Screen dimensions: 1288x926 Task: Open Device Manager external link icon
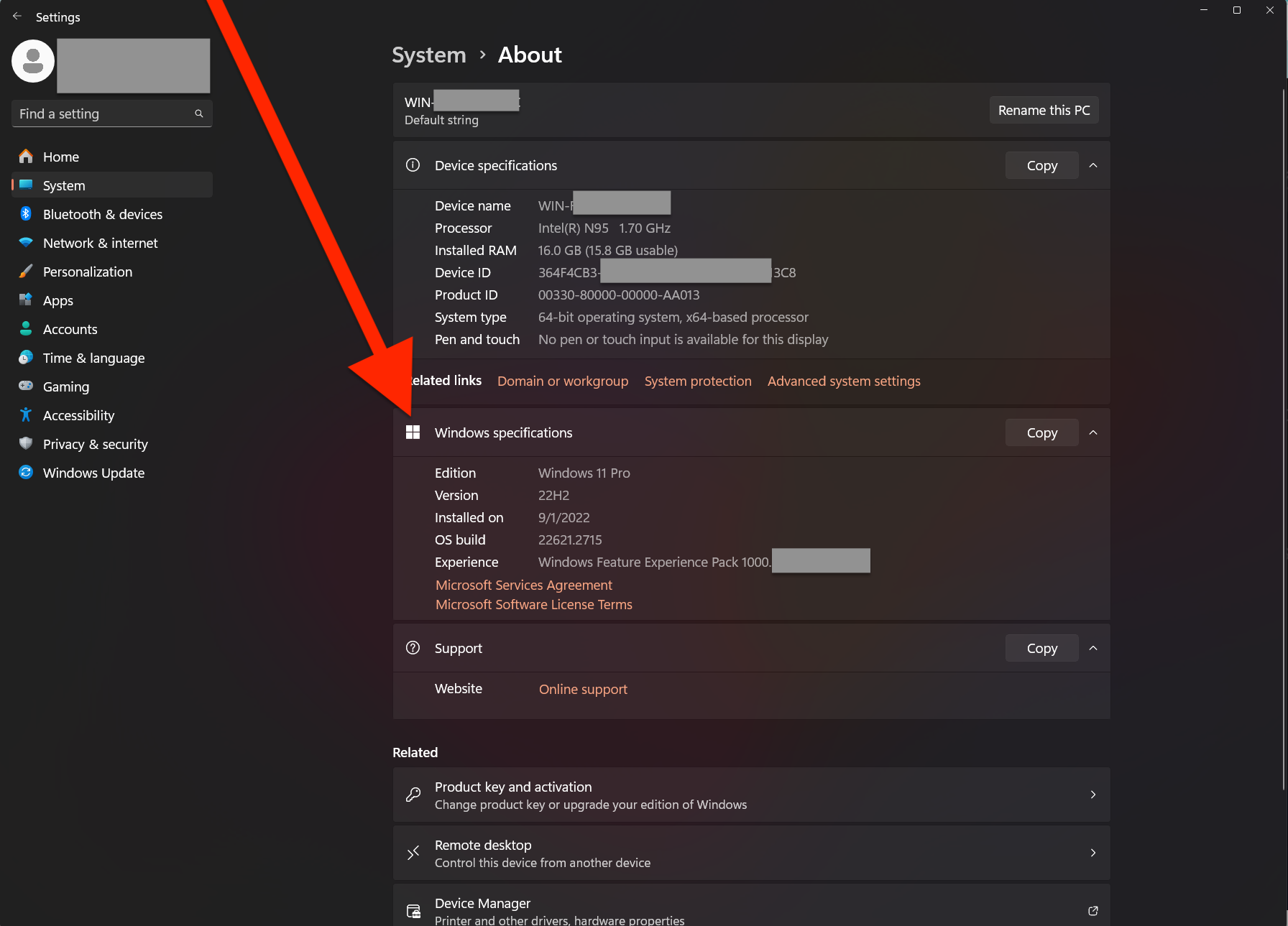tap(1092, 910)
